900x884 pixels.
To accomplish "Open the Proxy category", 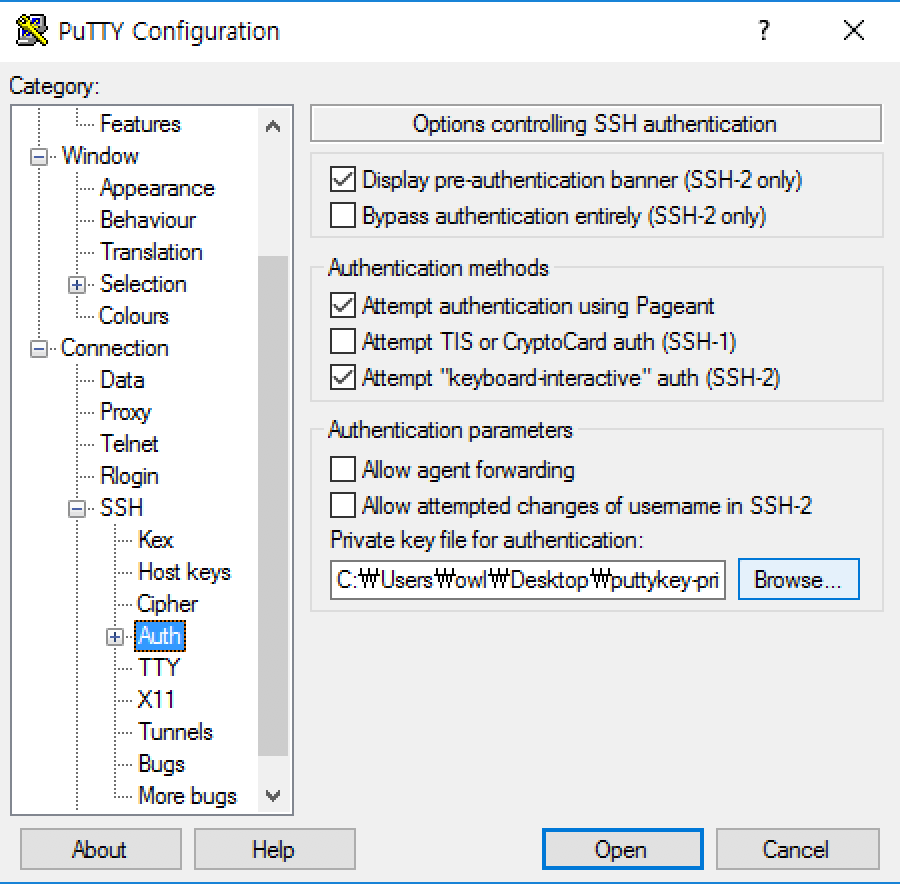I will coord(125,412).
